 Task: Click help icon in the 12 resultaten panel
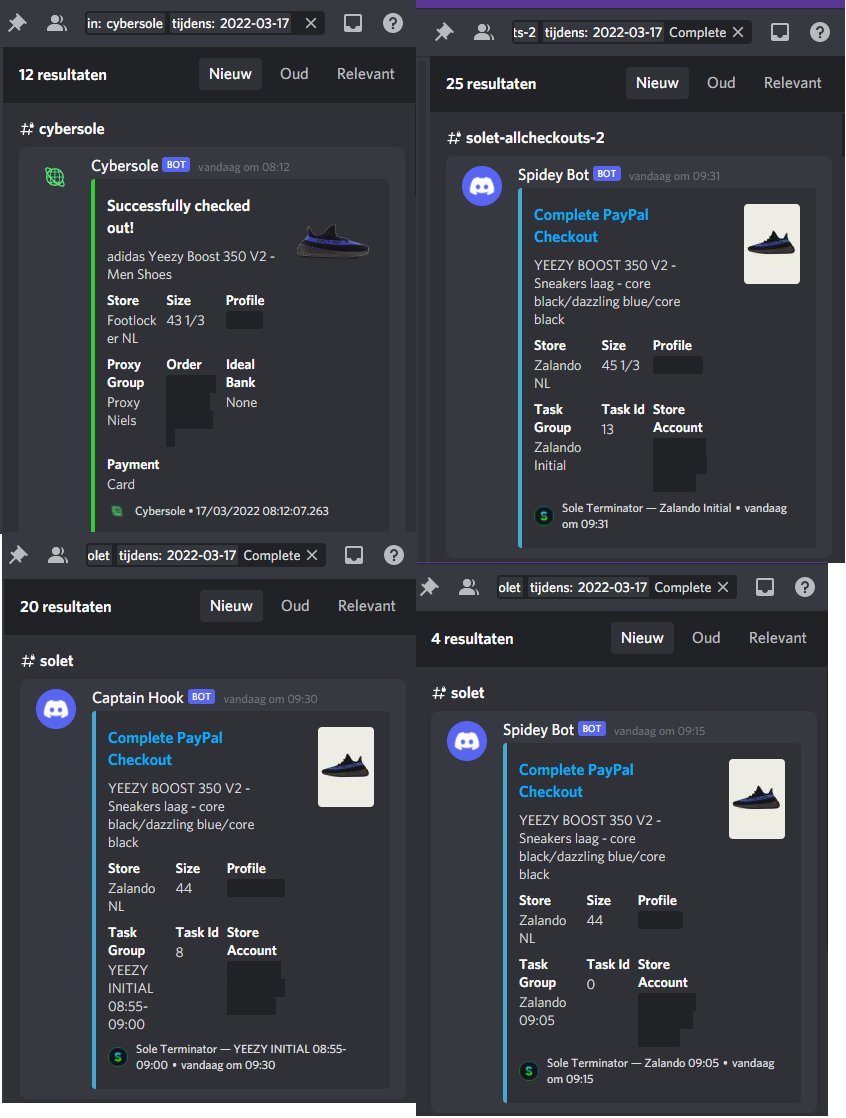(393, 24)
